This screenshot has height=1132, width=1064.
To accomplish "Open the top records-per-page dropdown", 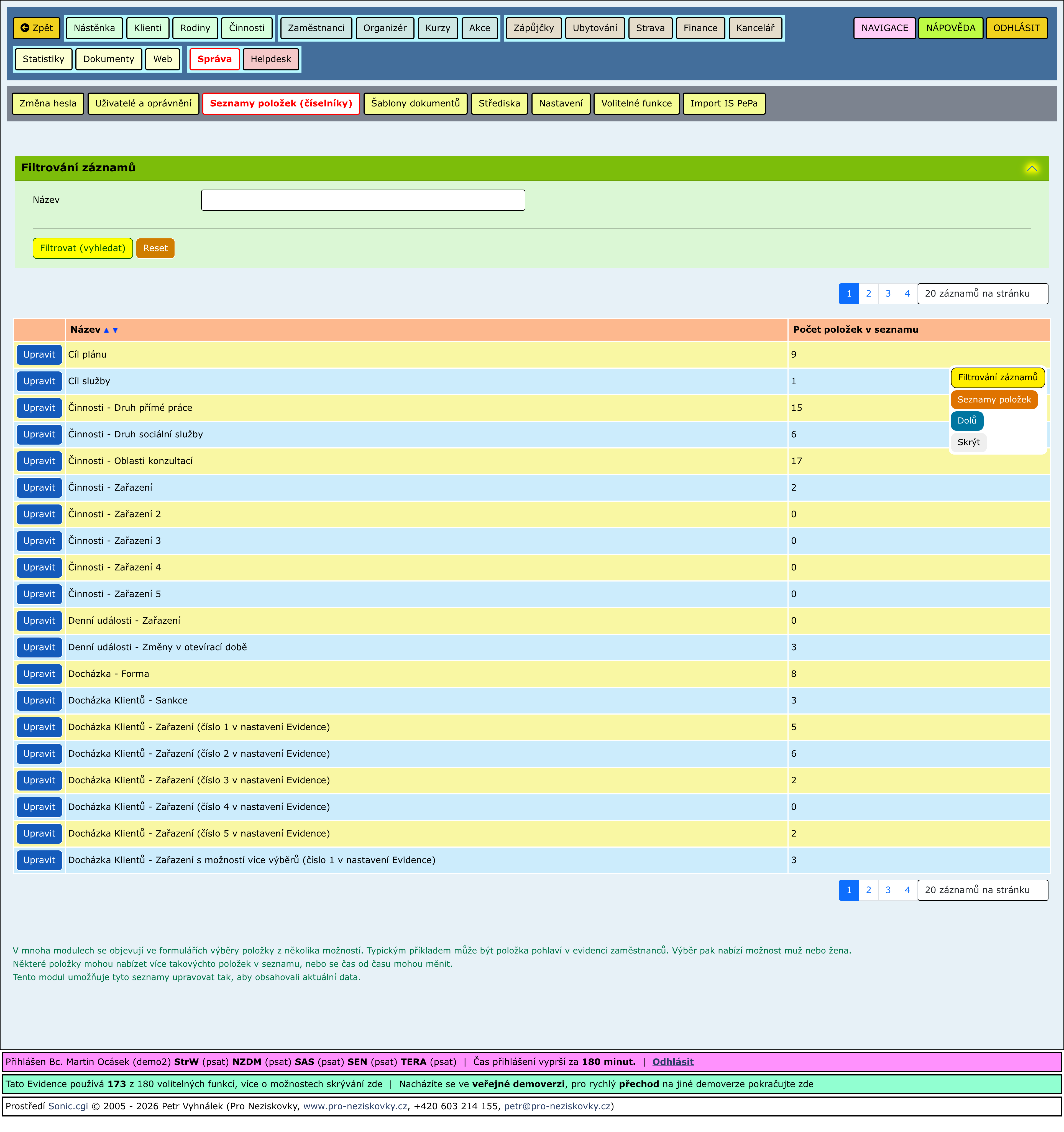I will [982, 294].
